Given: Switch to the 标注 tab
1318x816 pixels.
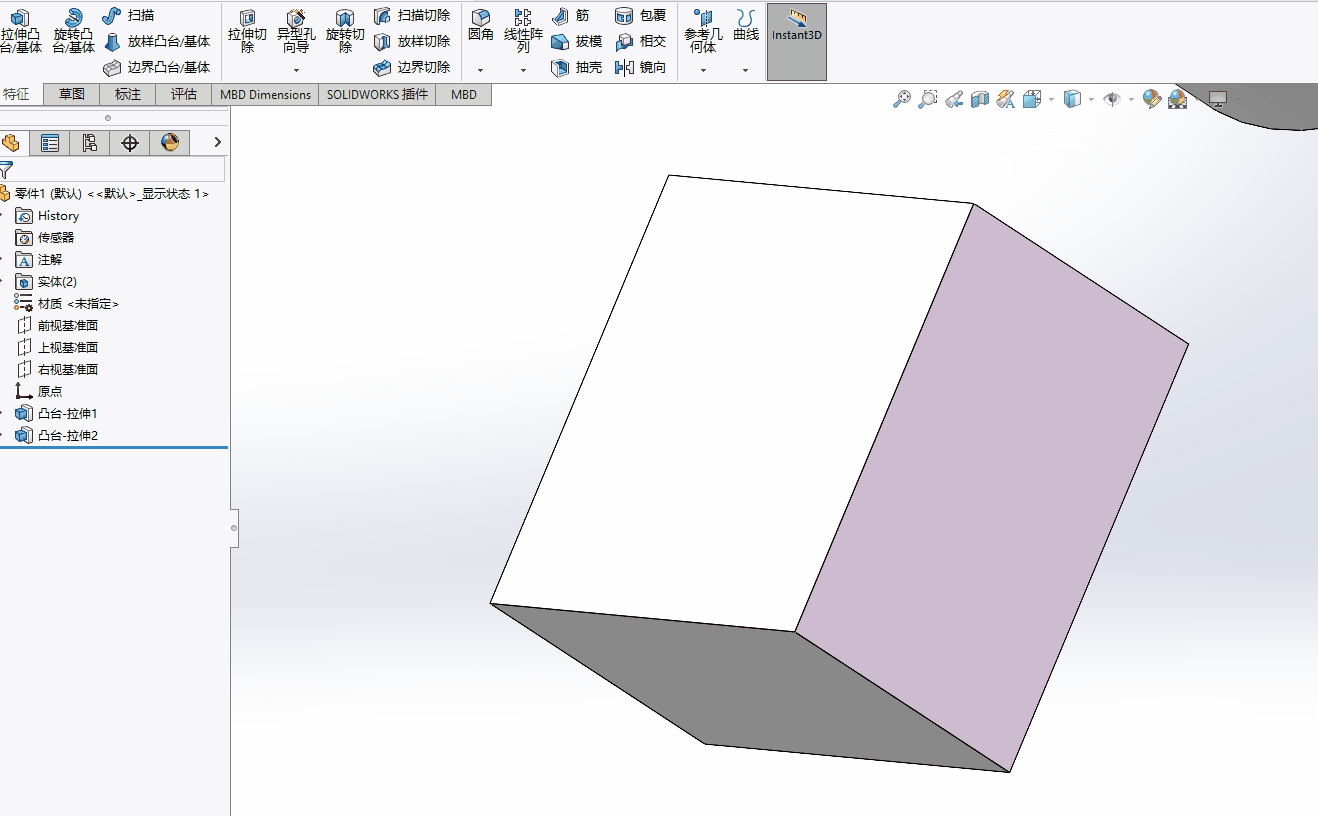Looking at the screenshot, I should tap(128, 94).
